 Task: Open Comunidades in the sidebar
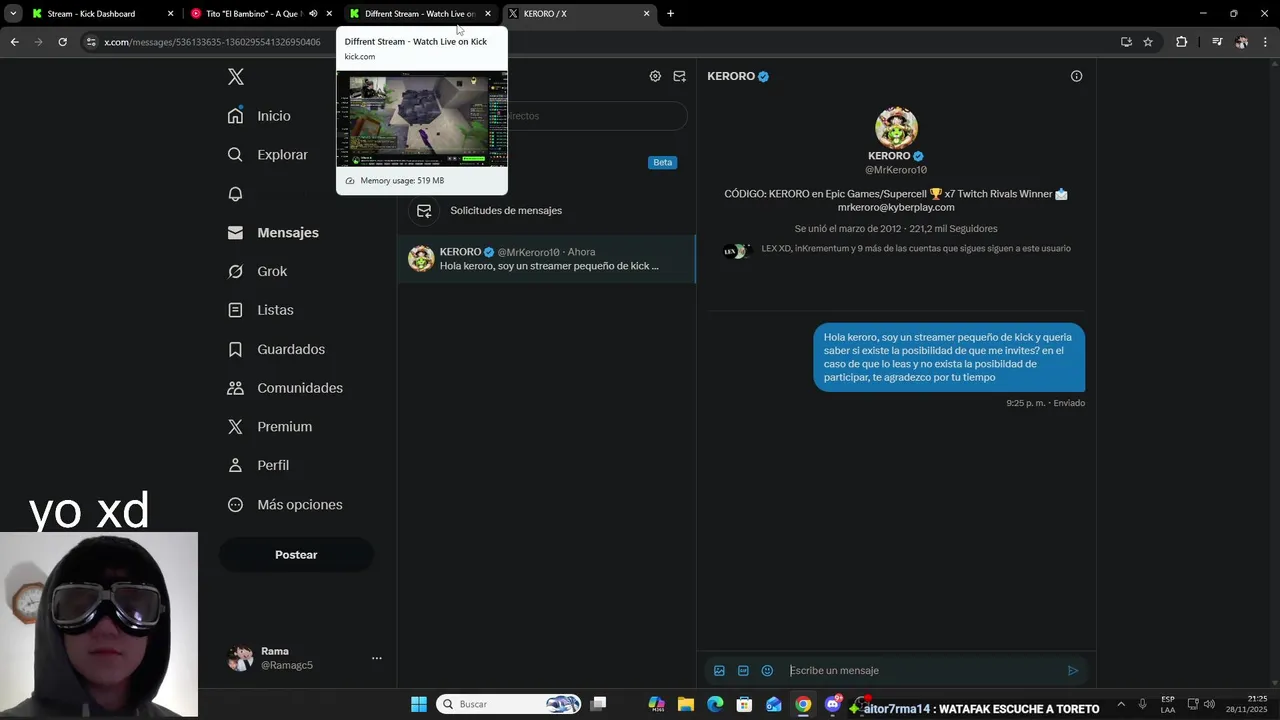(285, 388)
